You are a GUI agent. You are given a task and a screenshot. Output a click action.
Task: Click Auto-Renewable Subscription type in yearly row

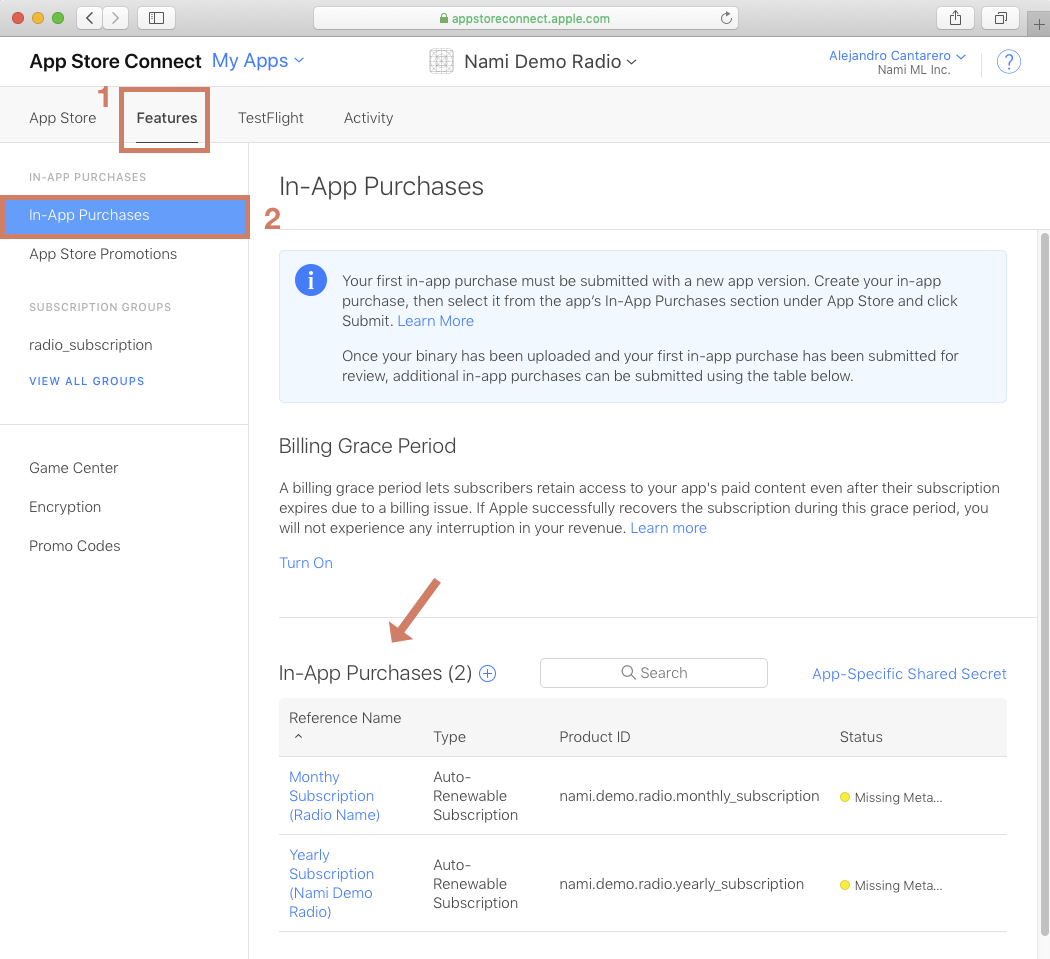click(475, 884)
